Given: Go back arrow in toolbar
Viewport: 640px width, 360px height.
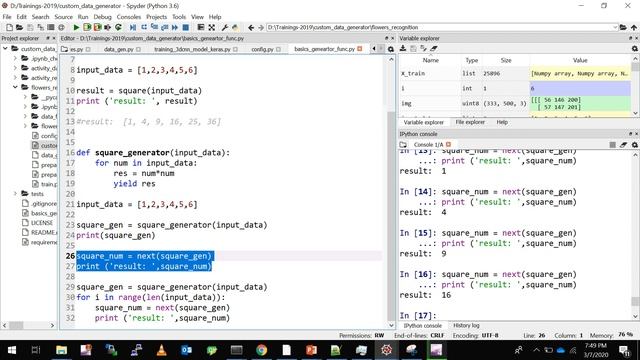Looking at the screenshot, I should tap(251, 27).
